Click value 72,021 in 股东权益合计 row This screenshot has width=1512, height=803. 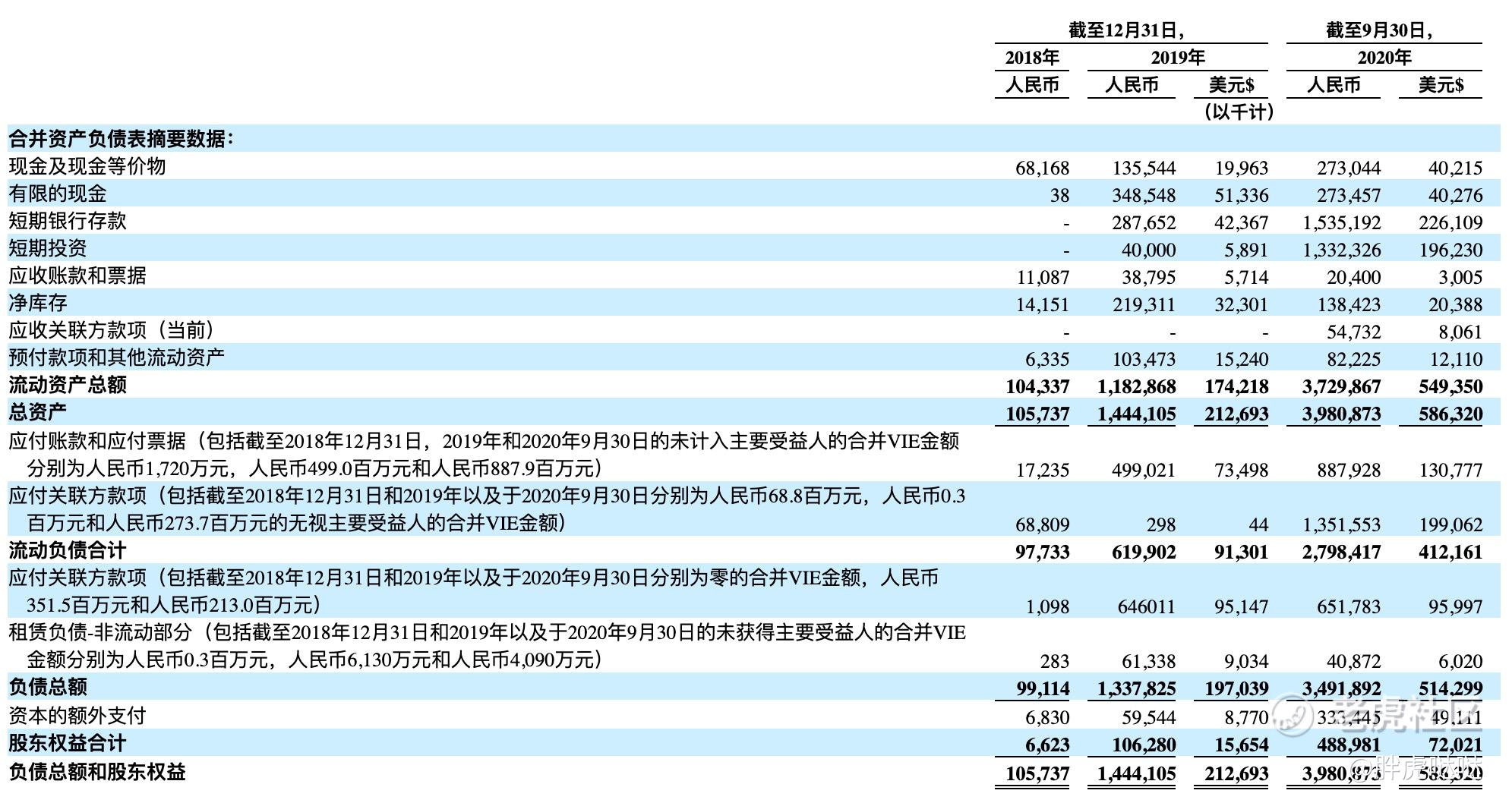click(x=1455, y=745)
